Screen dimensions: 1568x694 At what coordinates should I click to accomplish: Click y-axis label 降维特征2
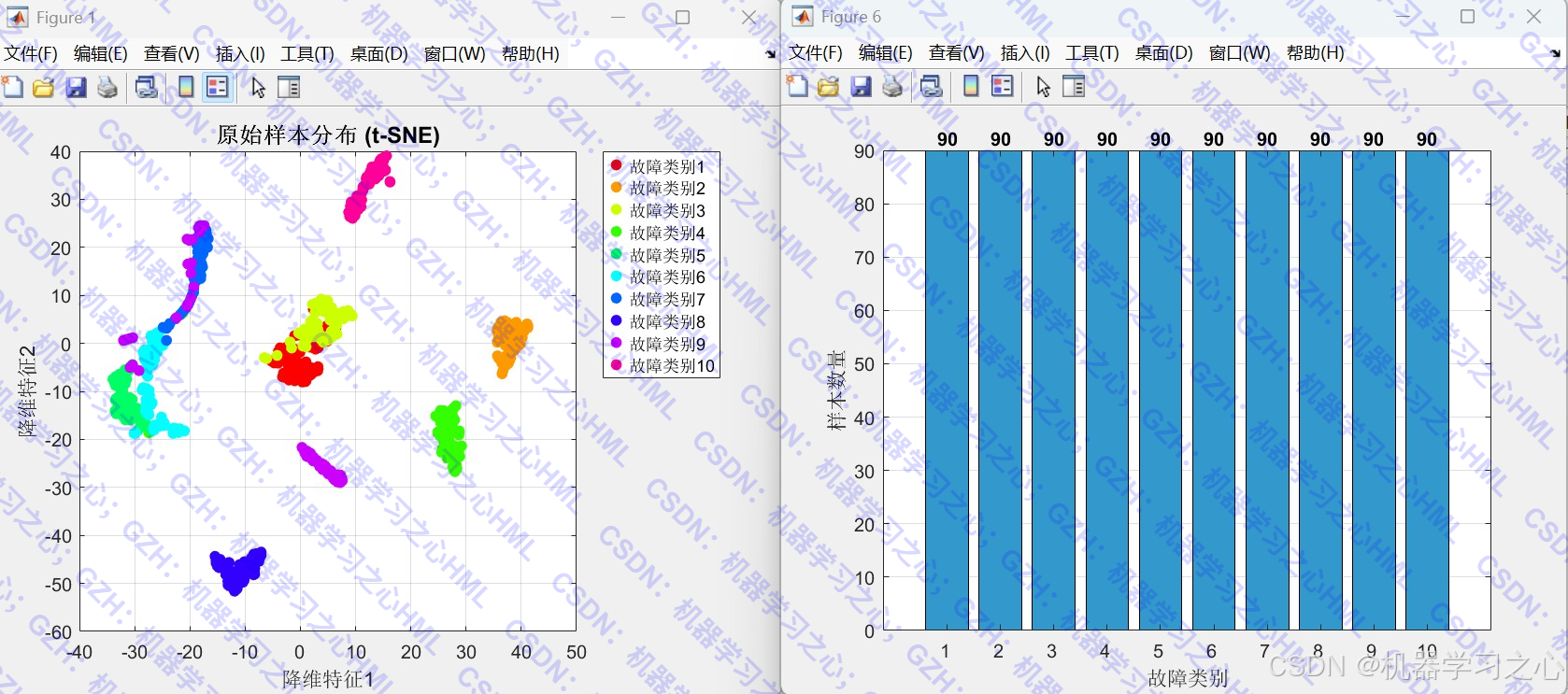click(27, 390)
